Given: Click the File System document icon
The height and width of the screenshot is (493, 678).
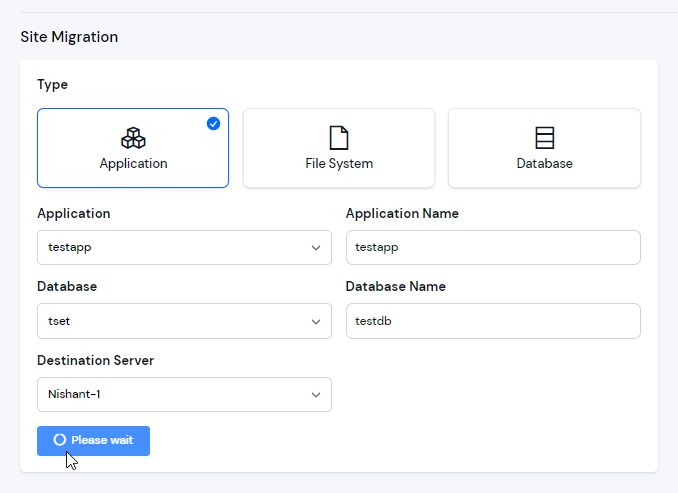Looking at the screenshot, I should [x=339, y=138].
